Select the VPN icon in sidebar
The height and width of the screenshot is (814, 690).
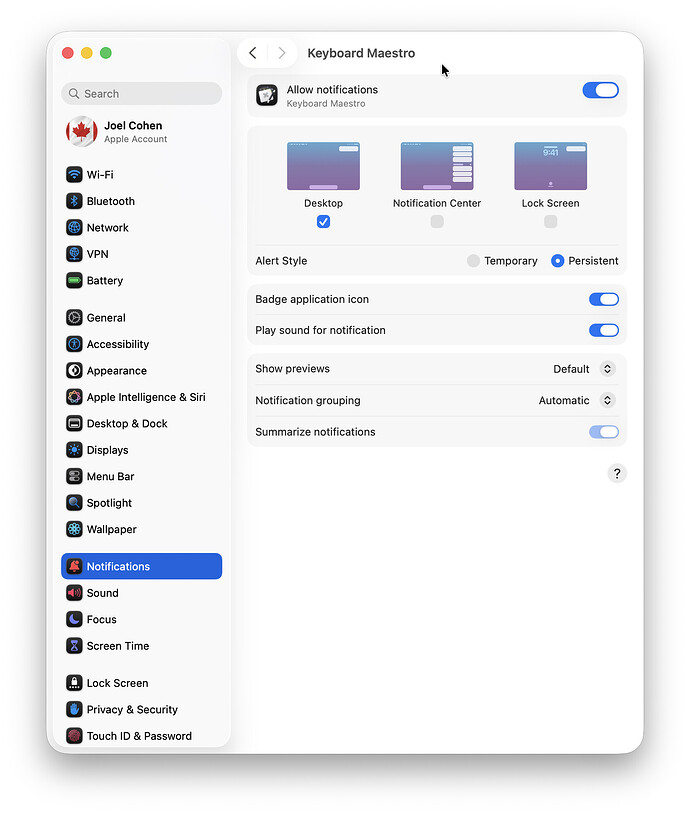(74, 254)
